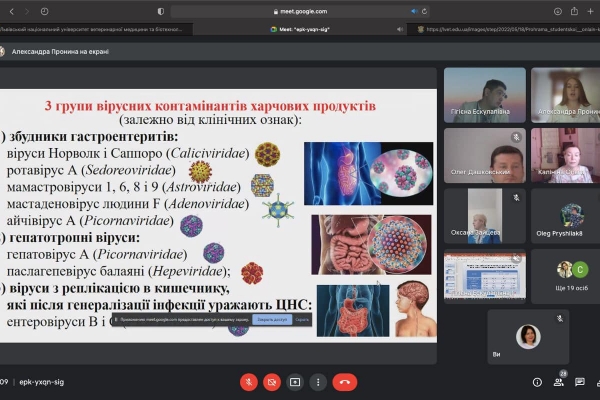Toggle camera off button
The image size is (600, 400).
tap(272, 382)
